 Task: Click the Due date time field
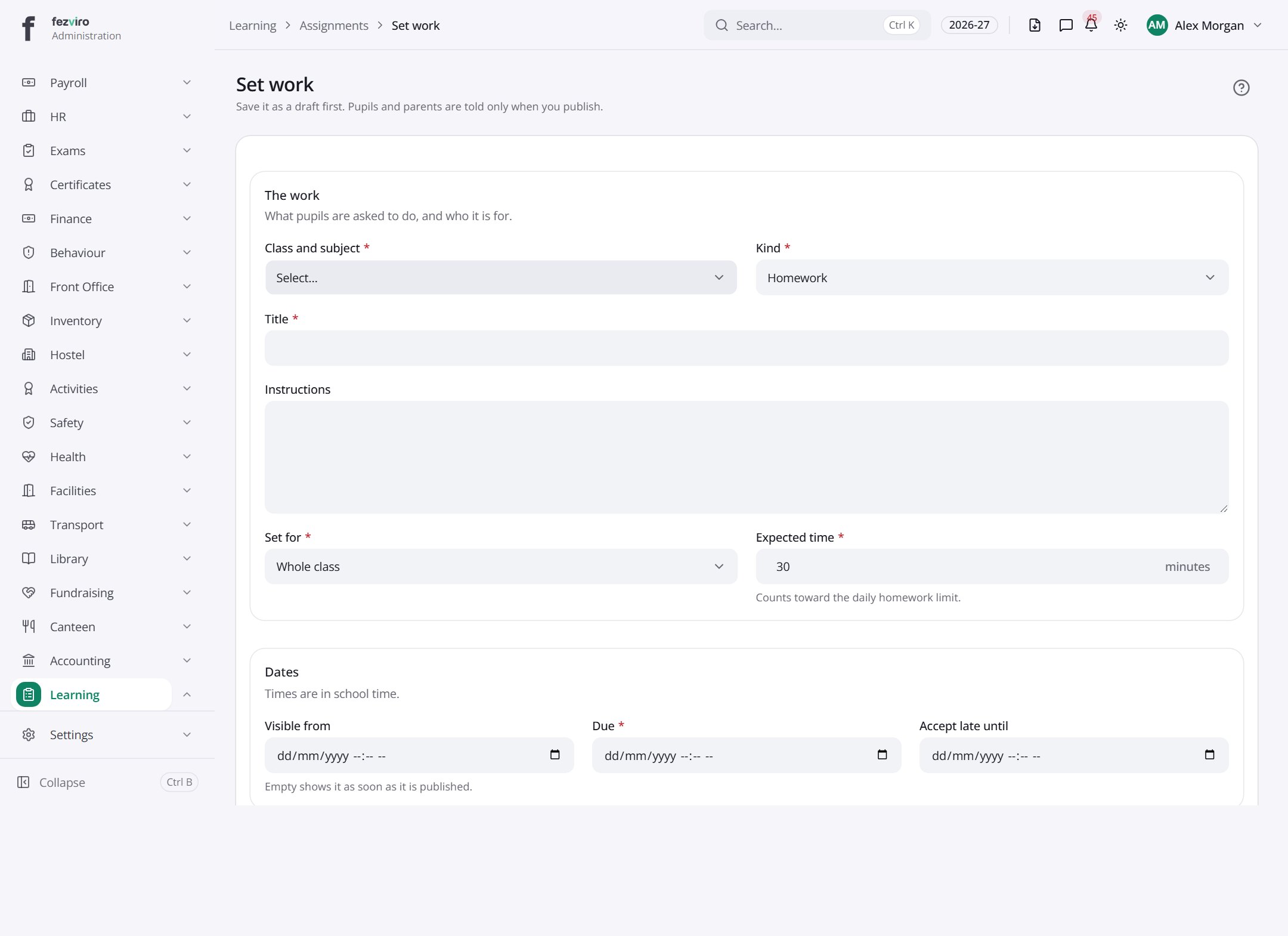[x=747, y=755]
